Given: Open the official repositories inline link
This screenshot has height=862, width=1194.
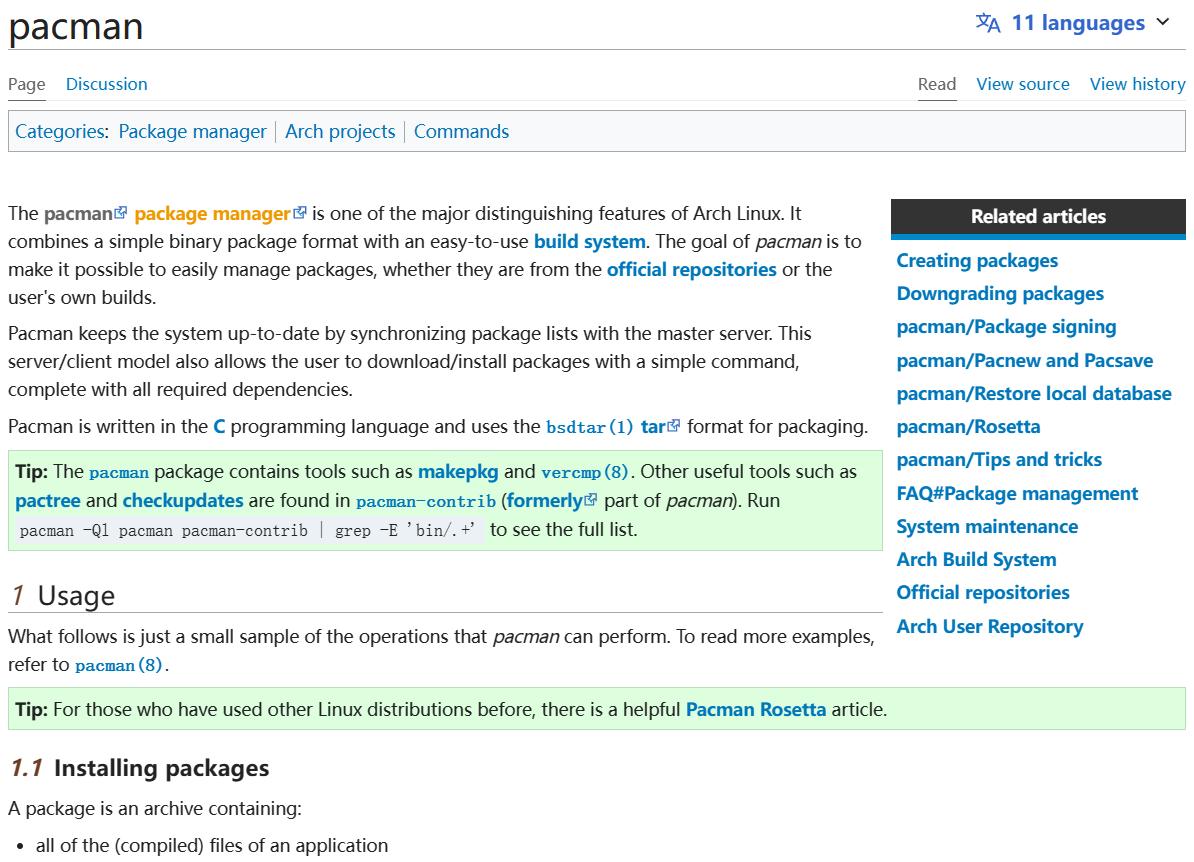Looking at the screenshot, I should (x=691, y=269).
